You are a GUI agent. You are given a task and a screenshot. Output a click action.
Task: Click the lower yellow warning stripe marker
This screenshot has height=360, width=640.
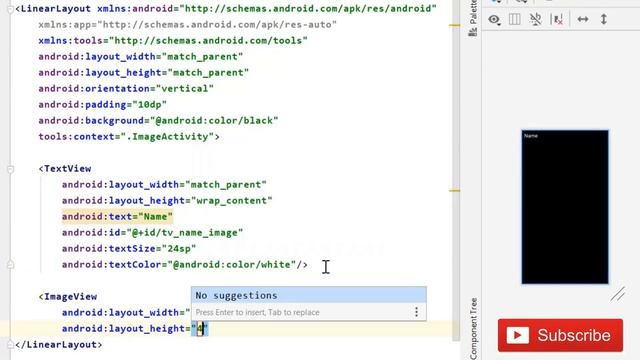coord(455,190)
